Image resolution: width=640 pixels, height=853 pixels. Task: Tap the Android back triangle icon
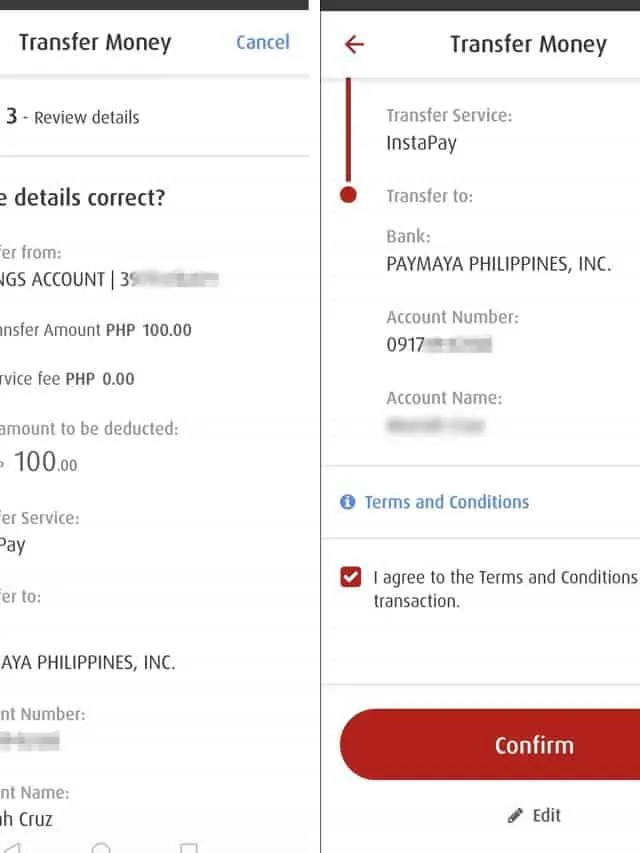coord(14,848)
